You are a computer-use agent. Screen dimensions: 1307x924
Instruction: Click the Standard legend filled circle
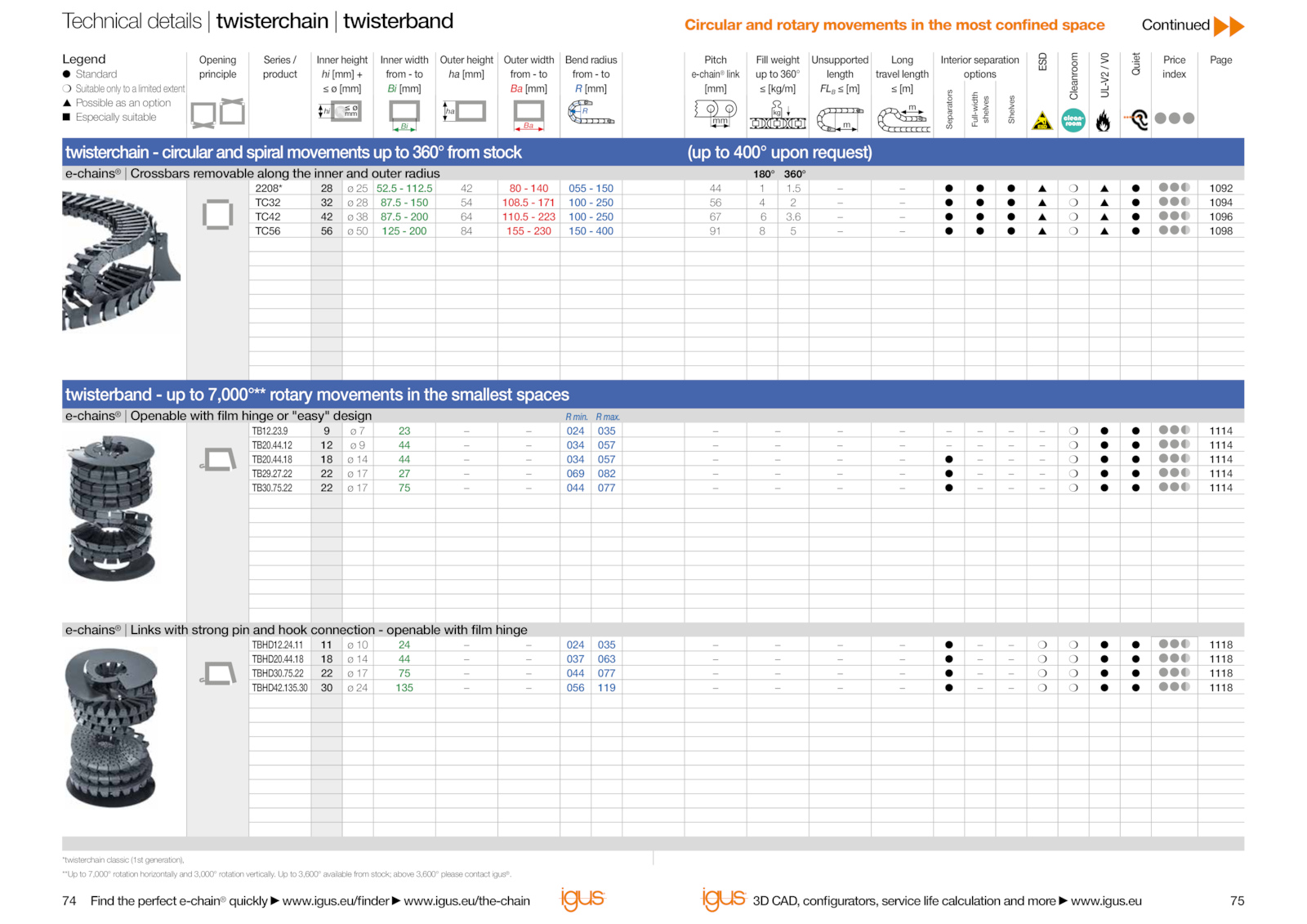coord(67,74)
